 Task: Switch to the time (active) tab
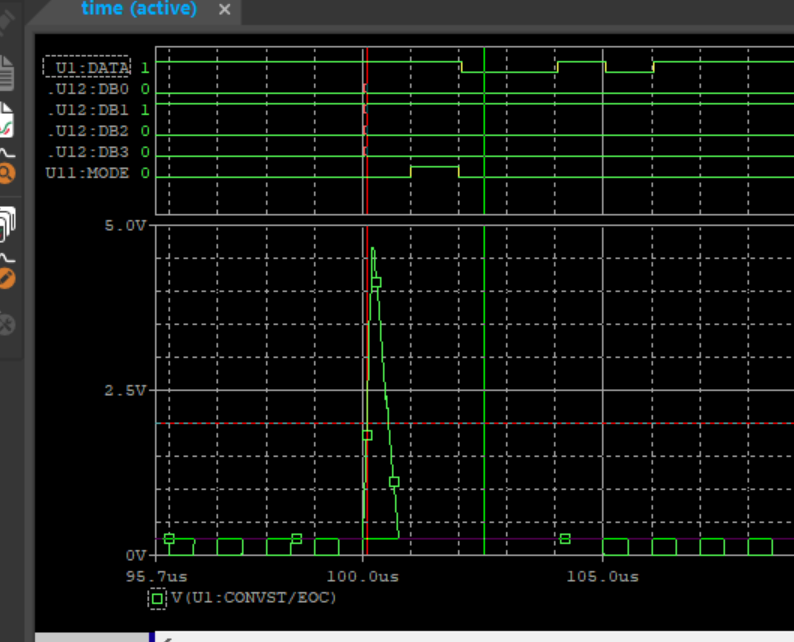pos(139,9)
